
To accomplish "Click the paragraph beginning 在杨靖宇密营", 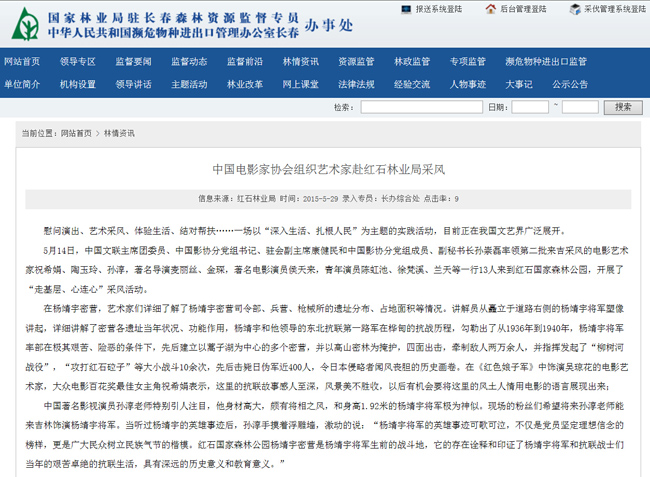I will point(327,347).
